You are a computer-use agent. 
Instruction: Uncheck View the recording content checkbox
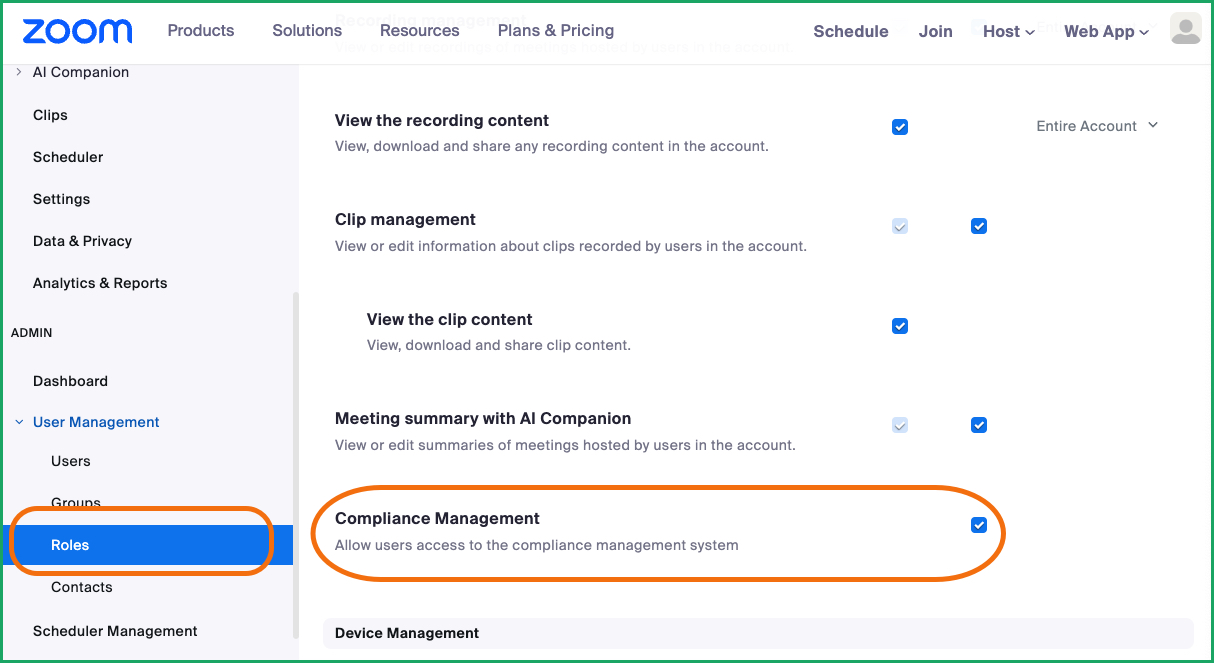pos(900,127)
